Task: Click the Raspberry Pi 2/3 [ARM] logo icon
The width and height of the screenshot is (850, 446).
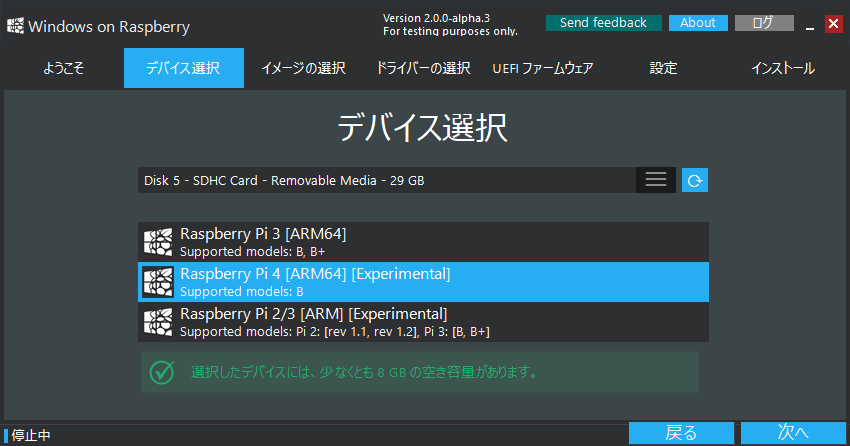Action: coord(158,322)
